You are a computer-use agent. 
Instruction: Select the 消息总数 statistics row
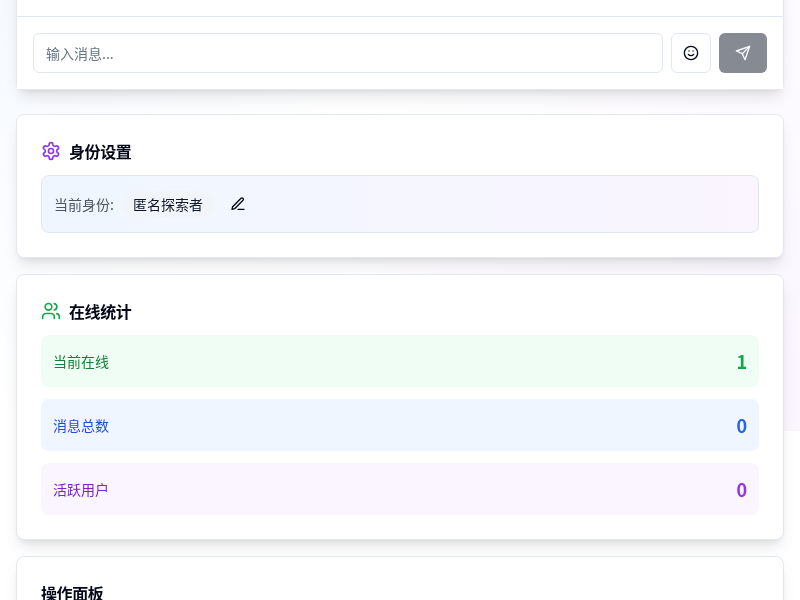tap(400, 425)
